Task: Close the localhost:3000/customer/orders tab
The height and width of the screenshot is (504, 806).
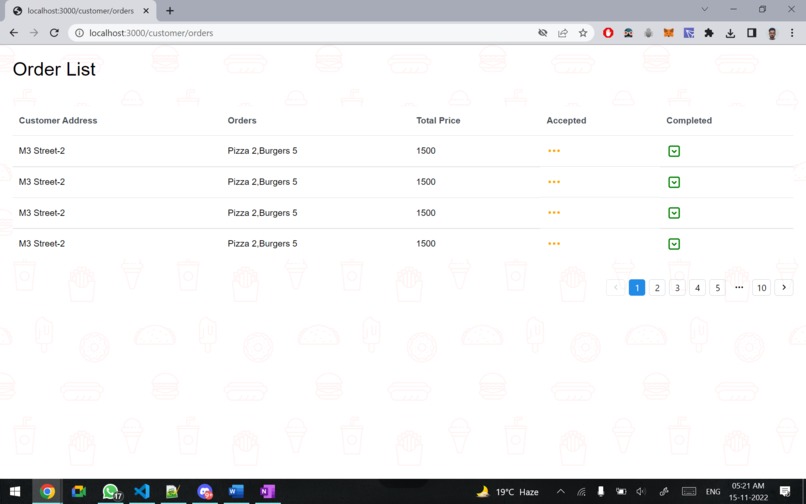Action: pos(146,10)
